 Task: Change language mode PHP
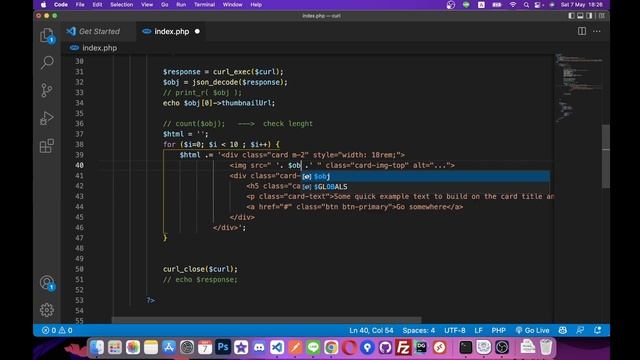point(498,330)
